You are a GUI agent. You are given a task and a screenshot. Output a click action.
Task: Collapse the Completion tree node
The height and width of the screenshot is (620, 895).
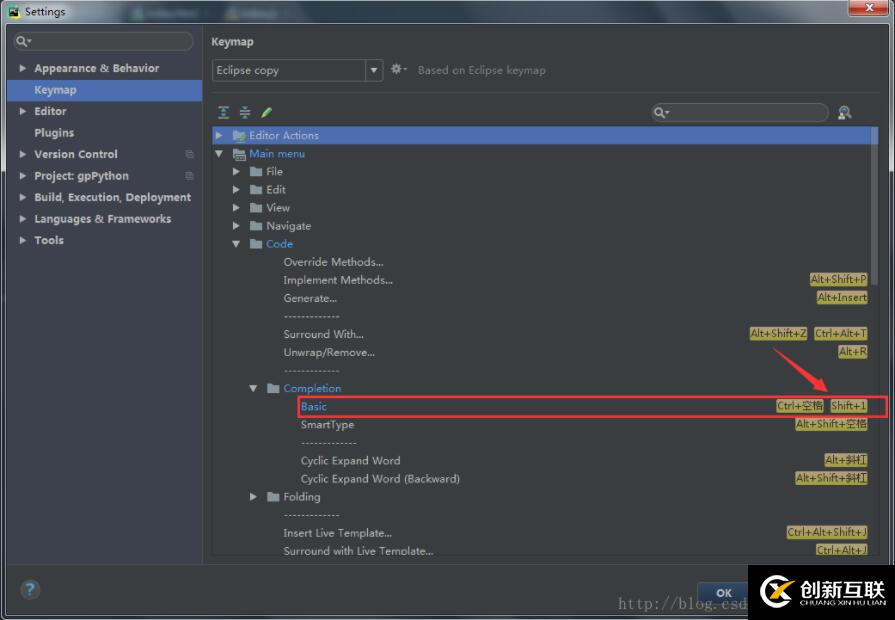253,388
